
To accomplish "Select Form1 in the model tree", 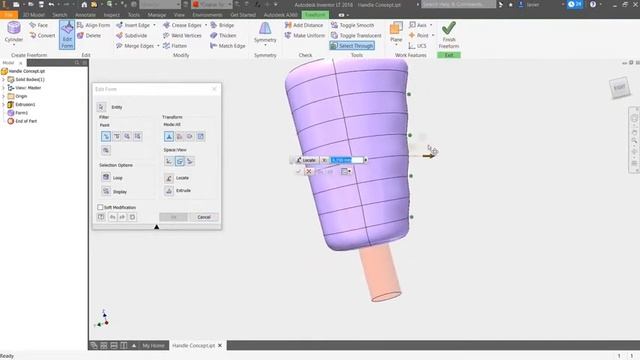I will tap(18, 113).
